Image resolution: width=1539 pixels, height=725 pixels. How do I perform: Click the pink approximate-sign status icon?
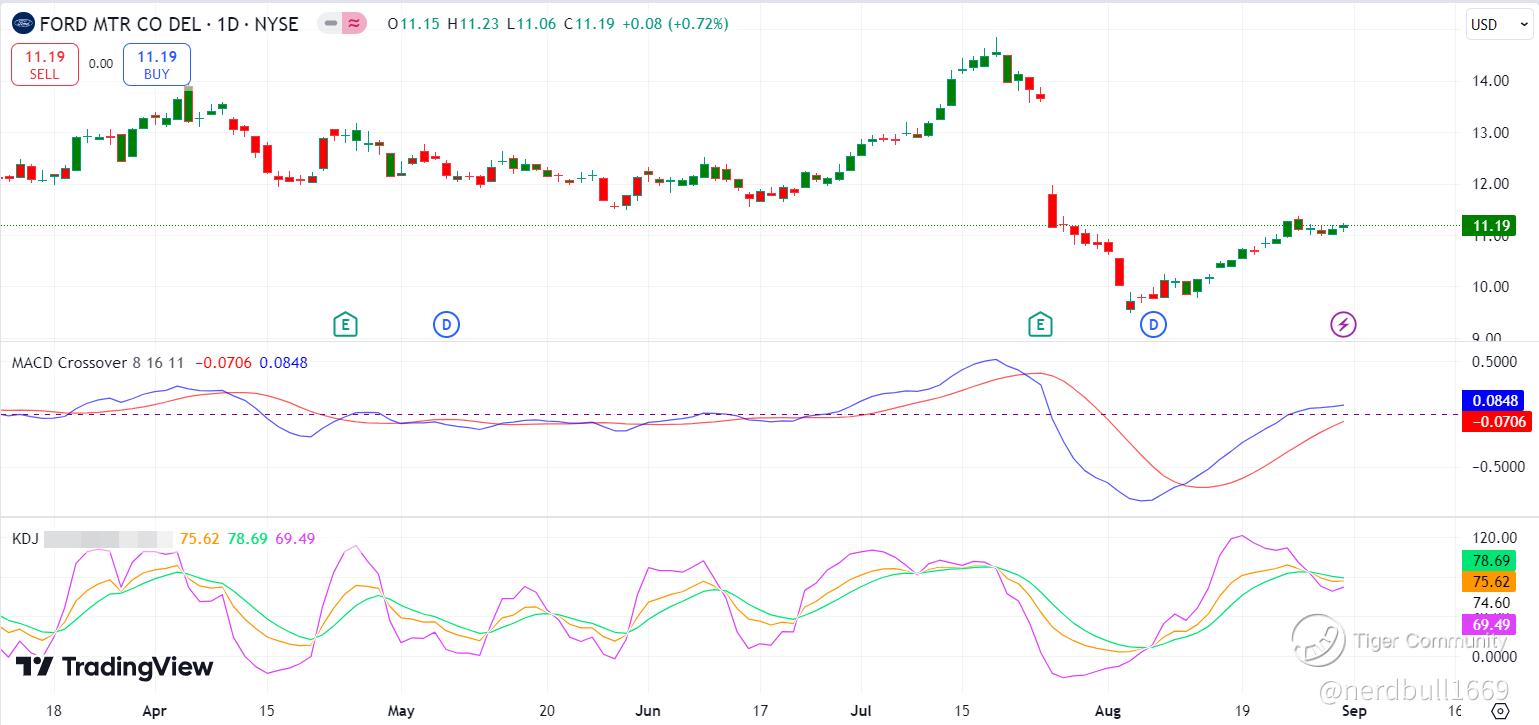(x=354, y=23)
